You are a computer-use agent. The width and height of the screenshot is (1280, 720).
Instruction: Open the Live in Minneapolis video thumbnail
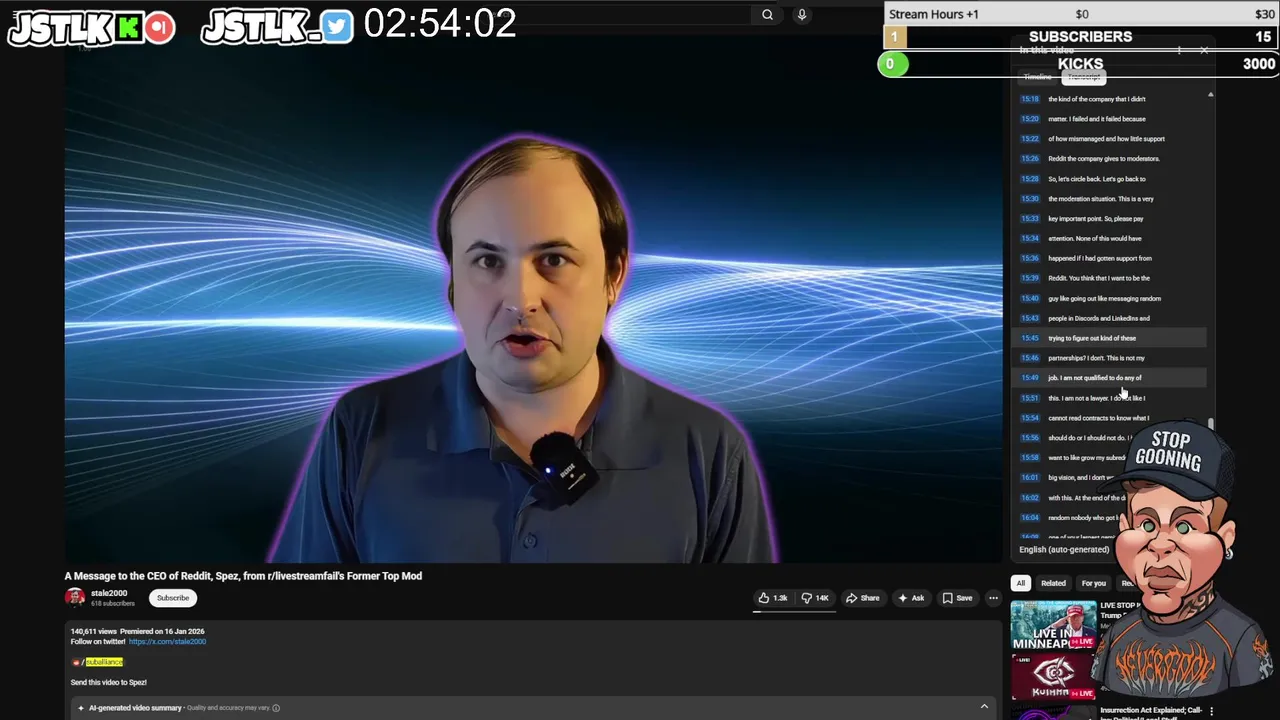(1053, 626)
